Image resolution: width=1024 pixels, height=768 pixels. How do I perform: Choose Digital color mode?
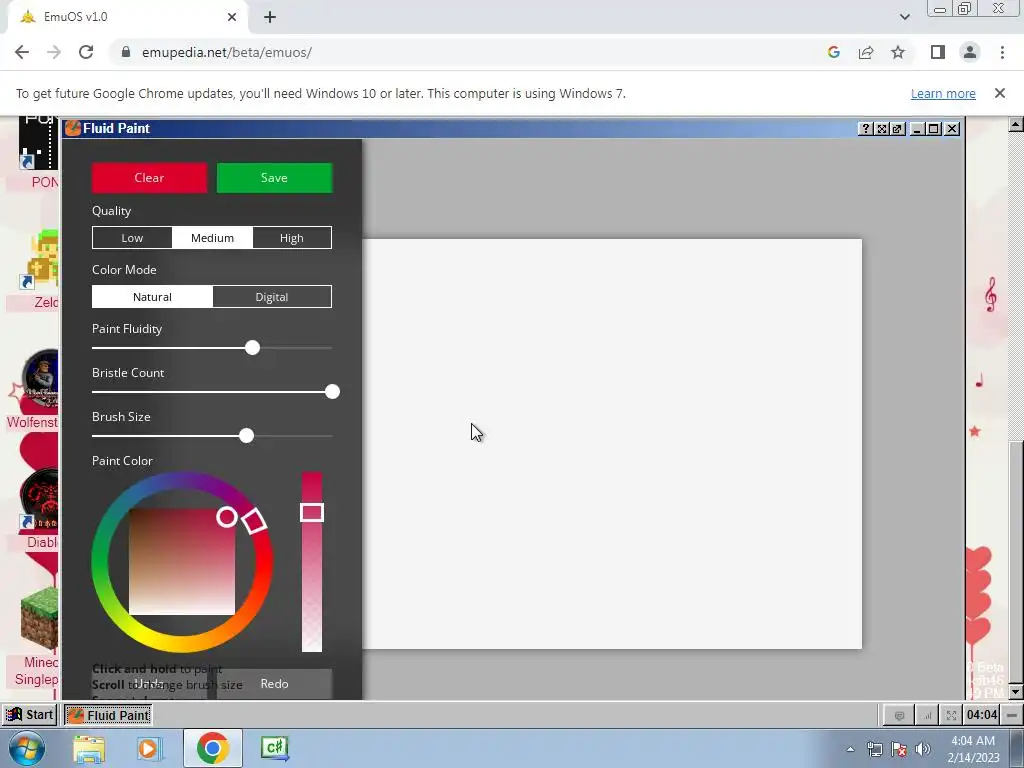[272, 296]
